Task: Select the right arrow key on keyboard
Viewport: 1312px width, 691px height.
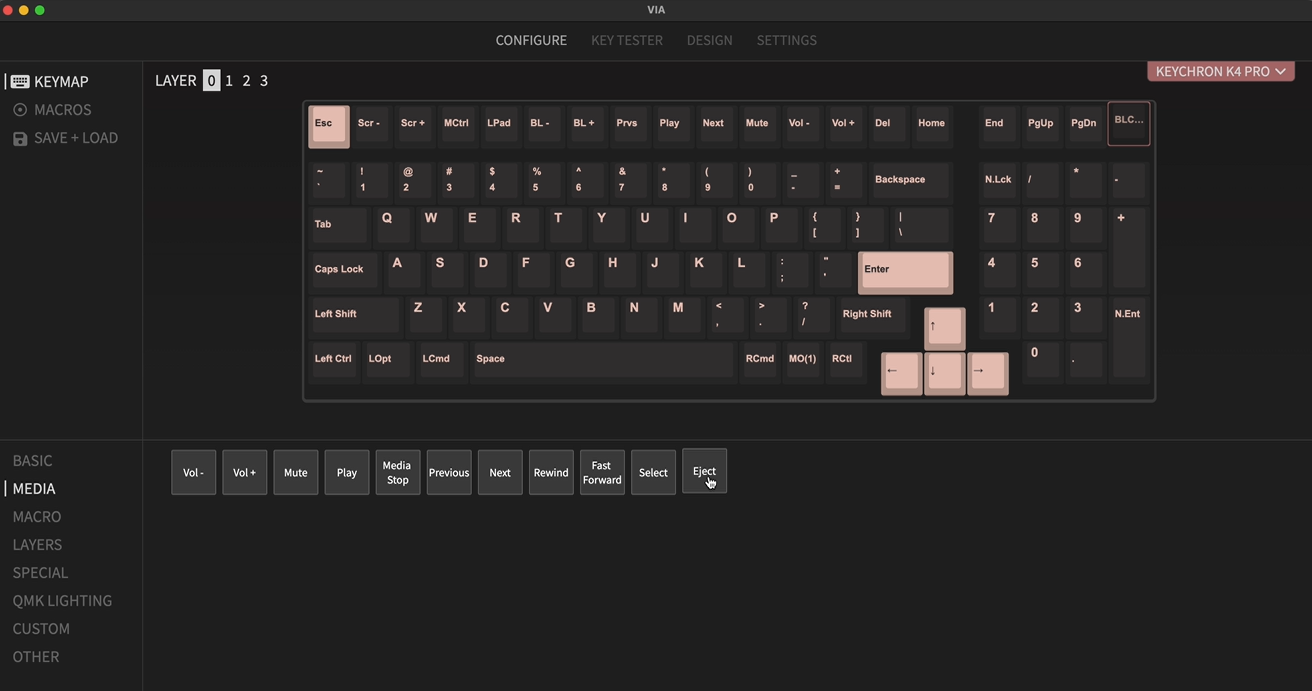Action: [x=987, y=372]
